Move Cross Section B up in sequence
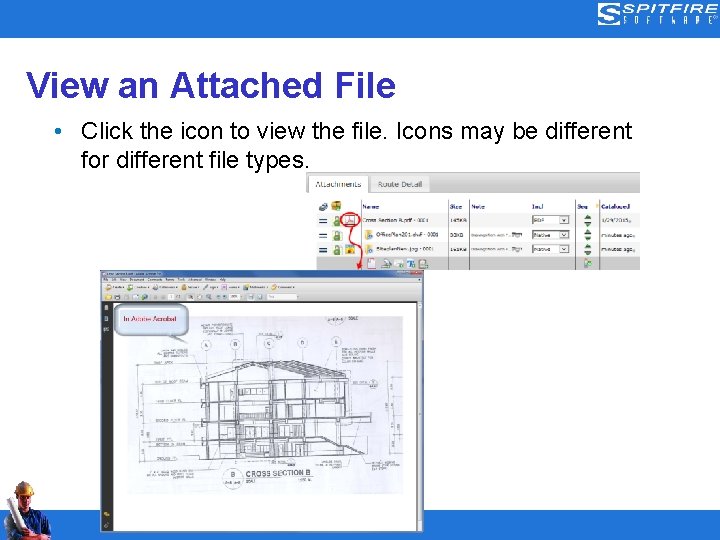 pos(588,218)
